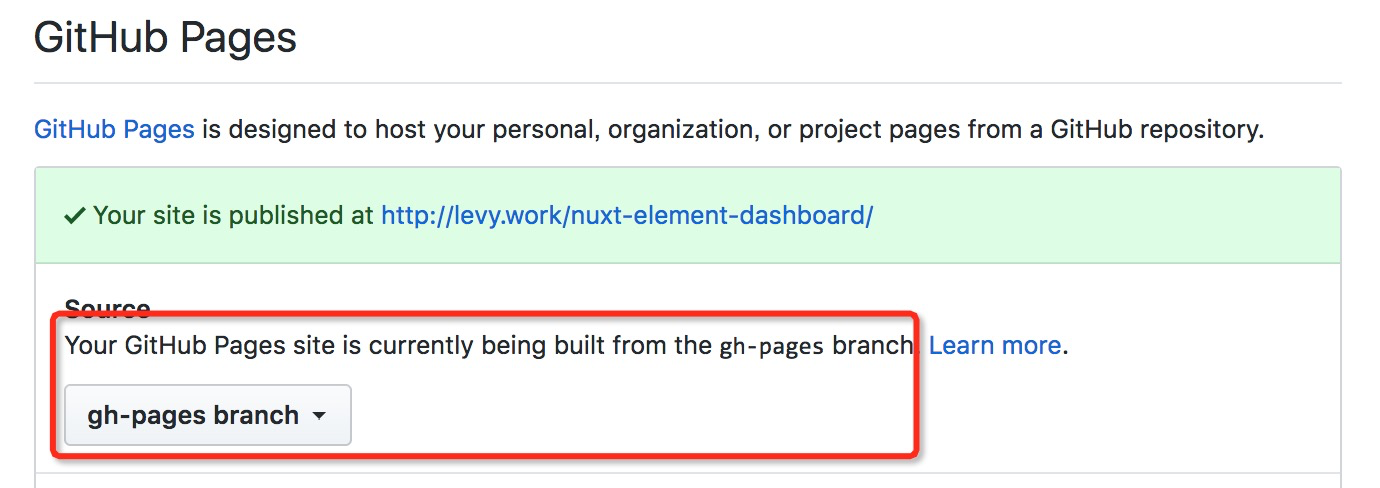This screenshot has height=488, width=1380.
Task: Open the blue GitHub Pages documentation link
Action: coord(114,130)
